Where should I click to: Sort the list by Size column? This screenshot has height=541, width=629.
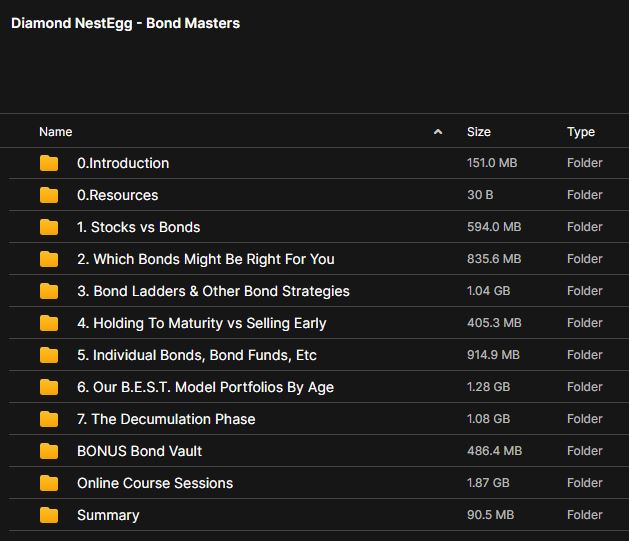click(478, 132)
